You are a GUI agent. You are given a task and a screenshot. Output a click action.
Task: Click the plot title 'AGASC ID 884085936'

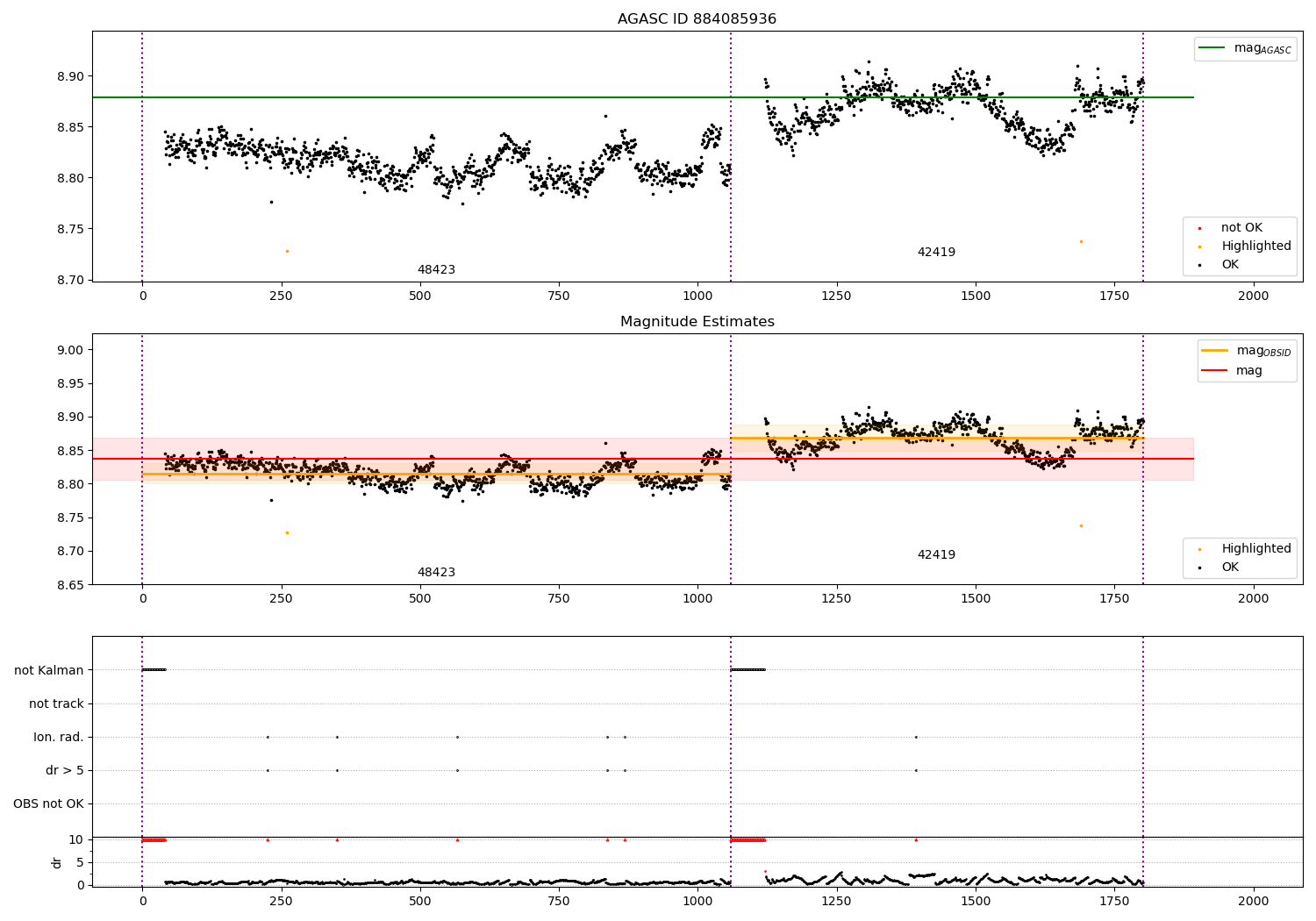point(697,19)
